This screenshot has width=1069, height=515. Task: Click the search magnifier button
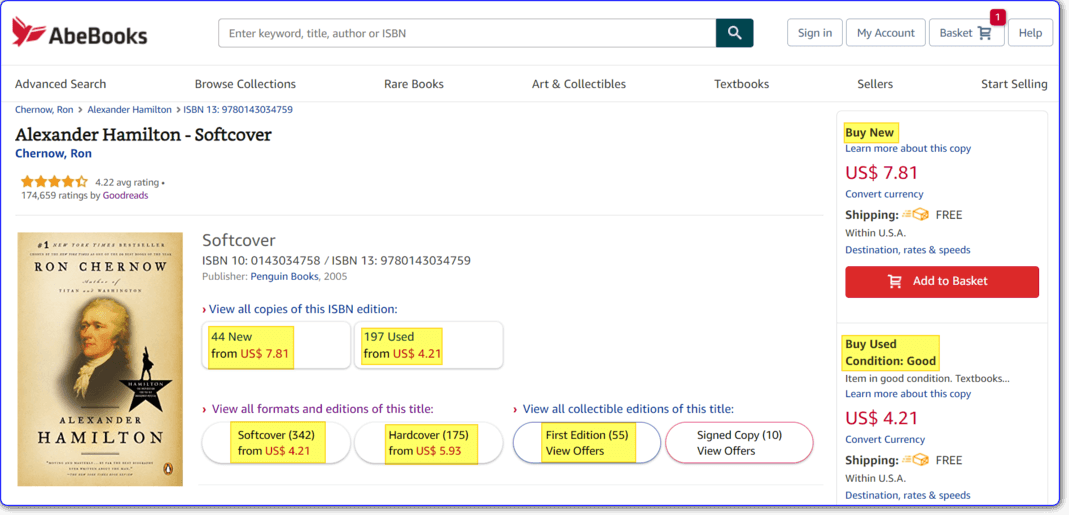click(x=734, y=33)
